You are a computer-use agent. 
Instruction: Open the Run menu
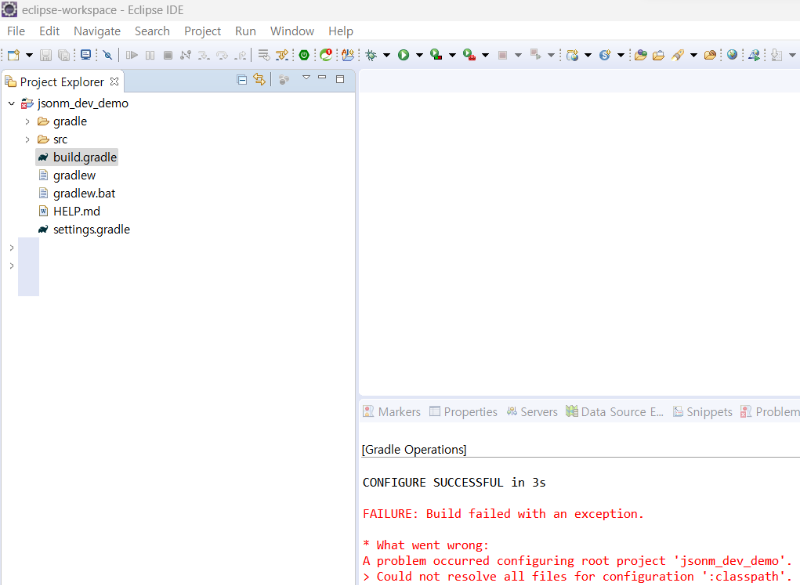[245, 31]
